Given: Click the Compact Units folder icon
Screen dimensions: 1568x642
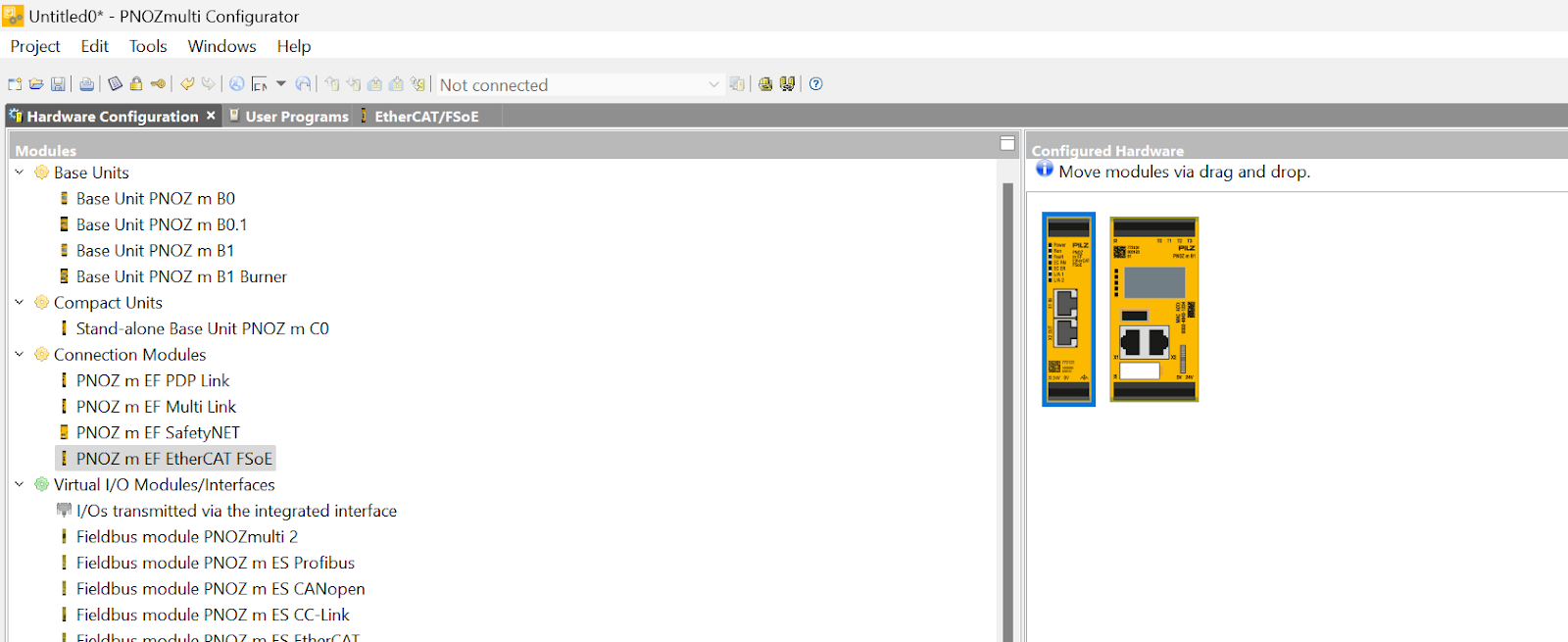Looking at the screenshot, I should (41, 303).
